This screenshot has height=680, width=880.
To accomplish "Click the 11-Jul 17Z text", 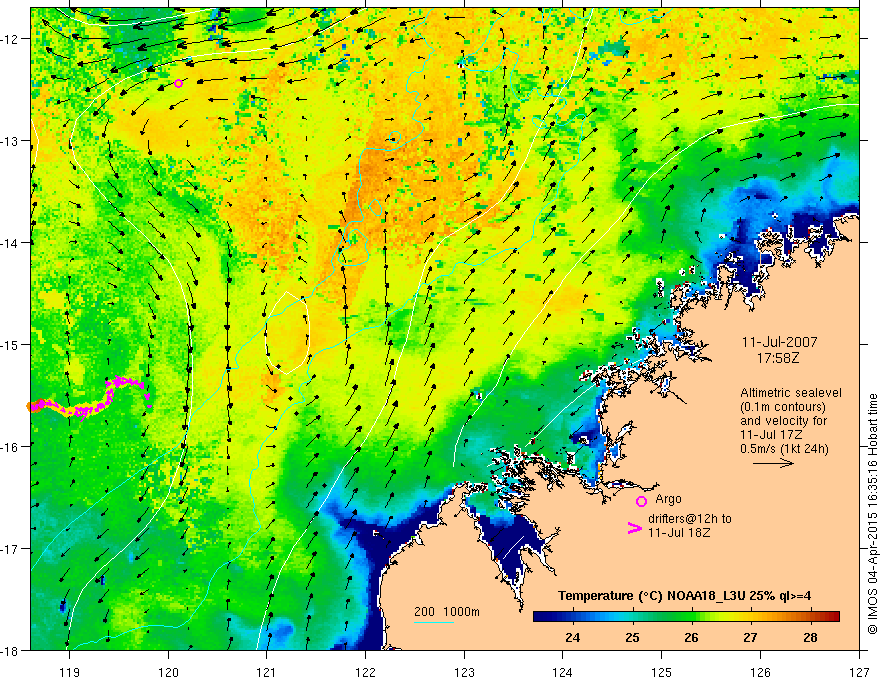I will [x=771, y=435].
